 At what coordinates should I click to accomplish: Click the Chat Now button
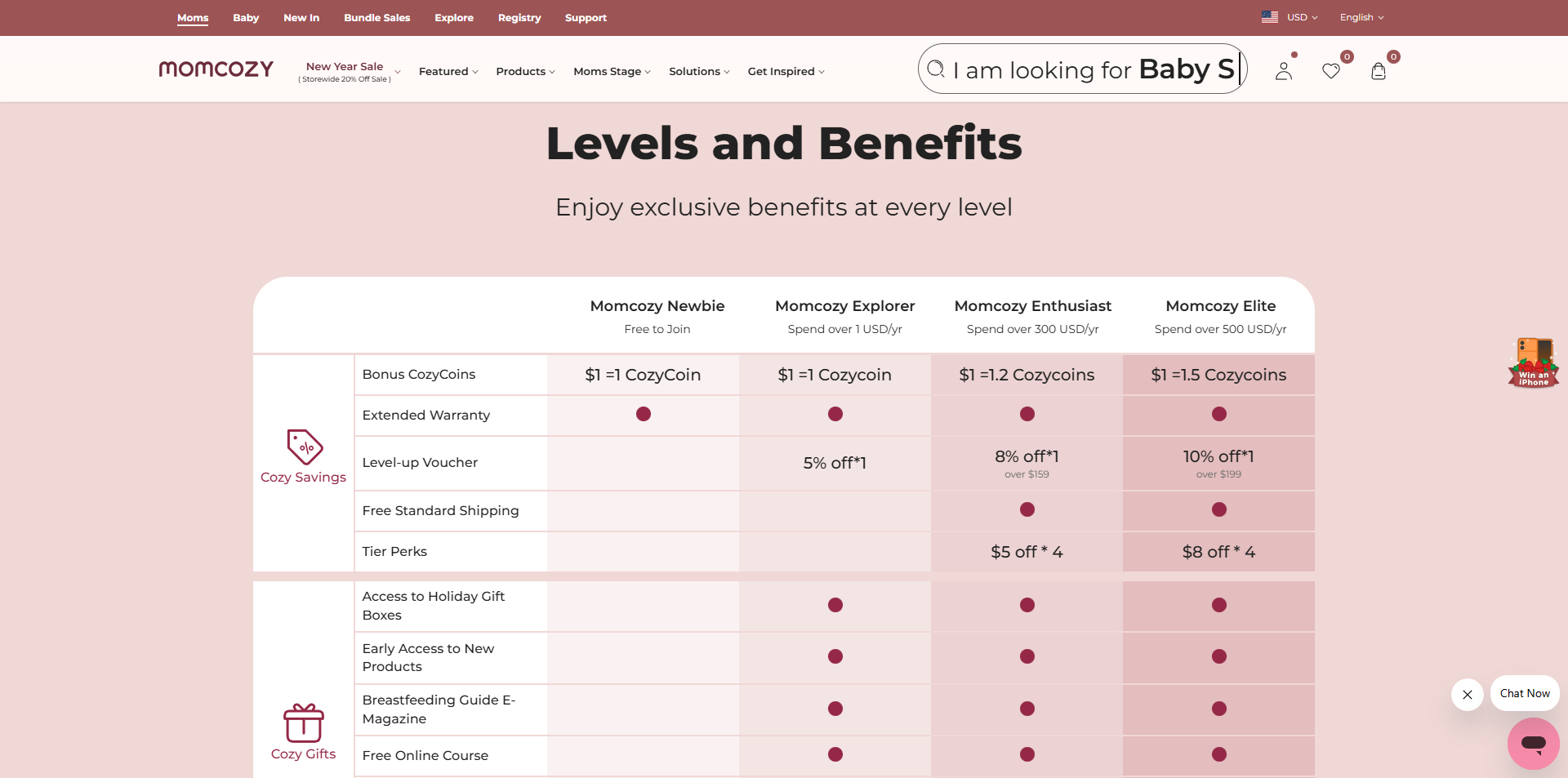[x=1525, y=693]
